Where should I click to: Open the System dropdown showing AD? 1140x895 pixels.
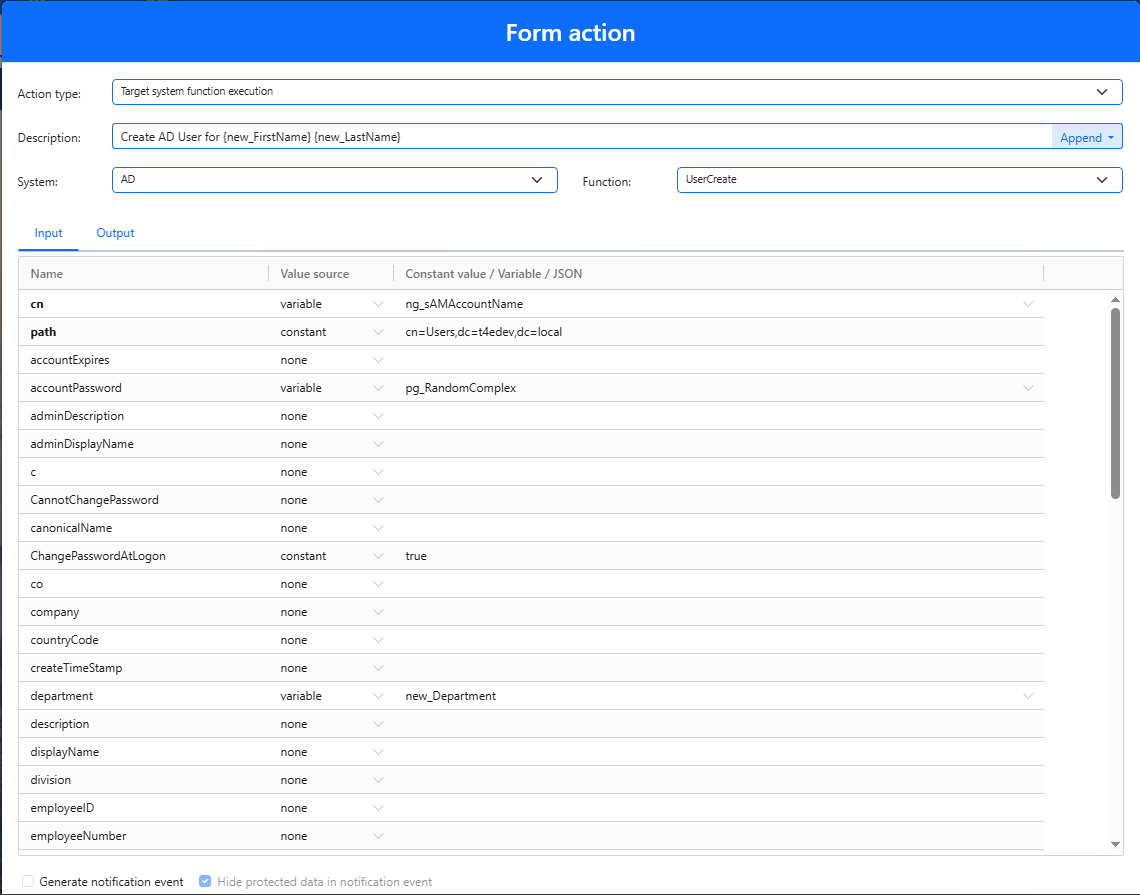[x=334, y=180]
